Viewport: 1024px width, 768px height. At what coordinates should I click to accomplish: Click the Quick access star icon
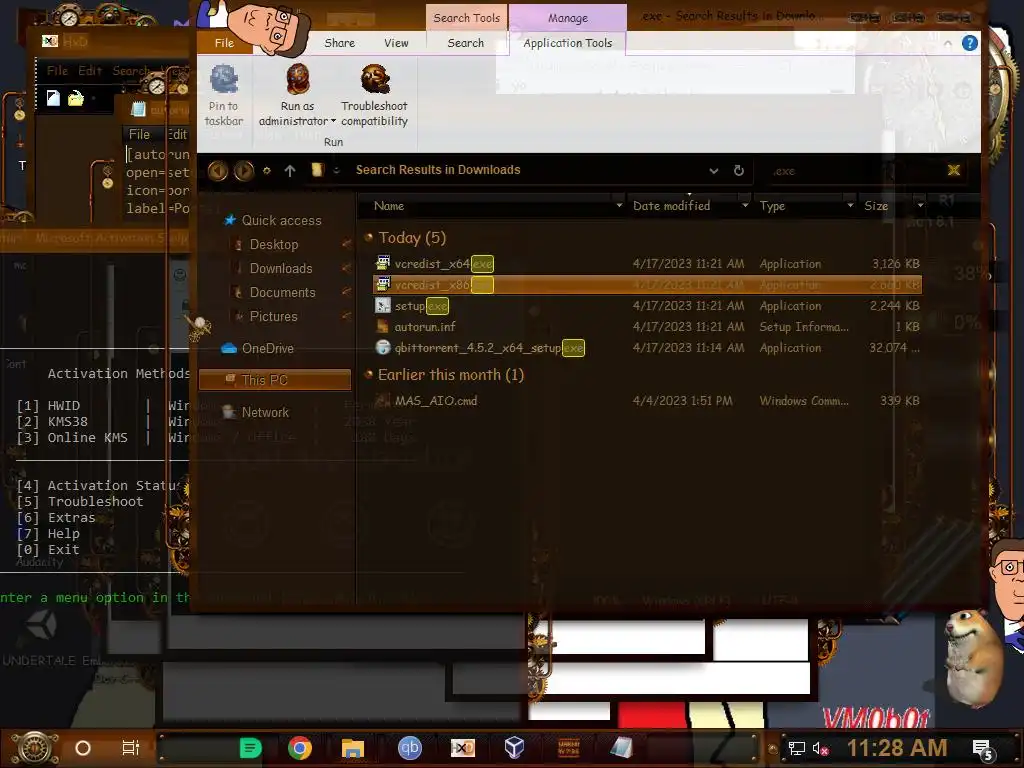tap(230, 220)
